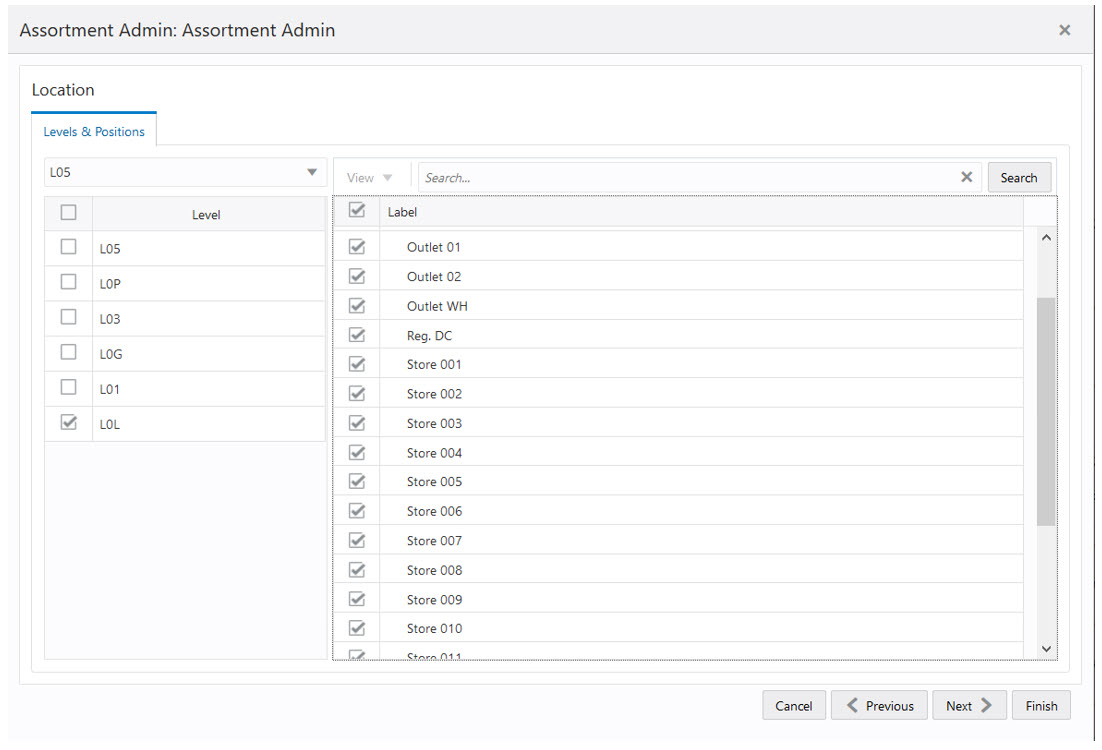
Task: Click the Finish button
Action: [x=1041, y=705]
